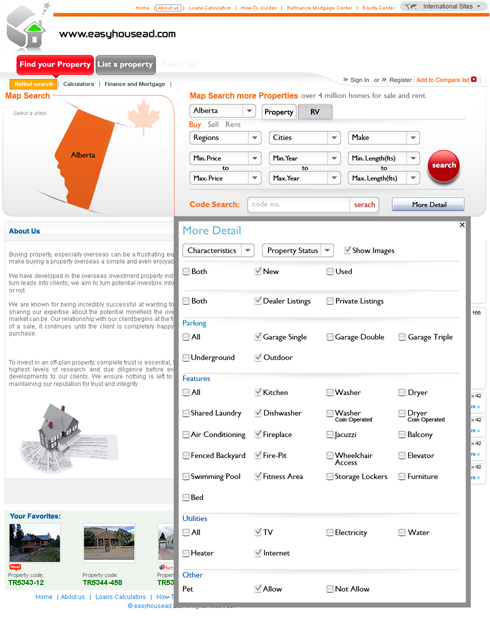
Task: Click the house on money image
Action: [68, 438]
